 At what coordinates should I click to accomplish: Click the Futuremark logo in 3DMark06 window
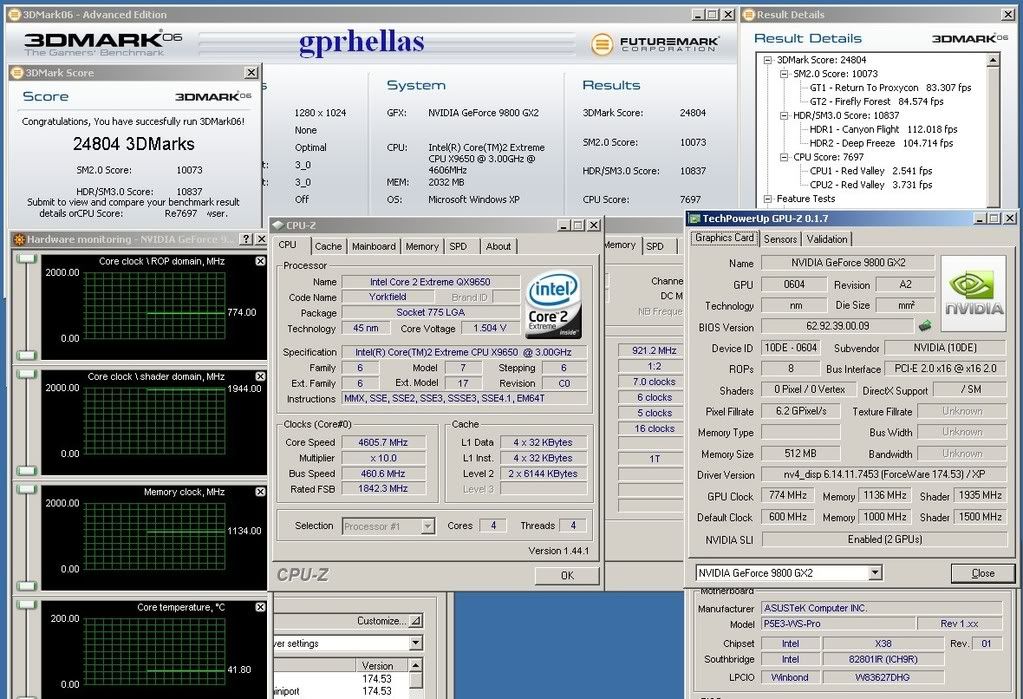(x=655, y=44)
